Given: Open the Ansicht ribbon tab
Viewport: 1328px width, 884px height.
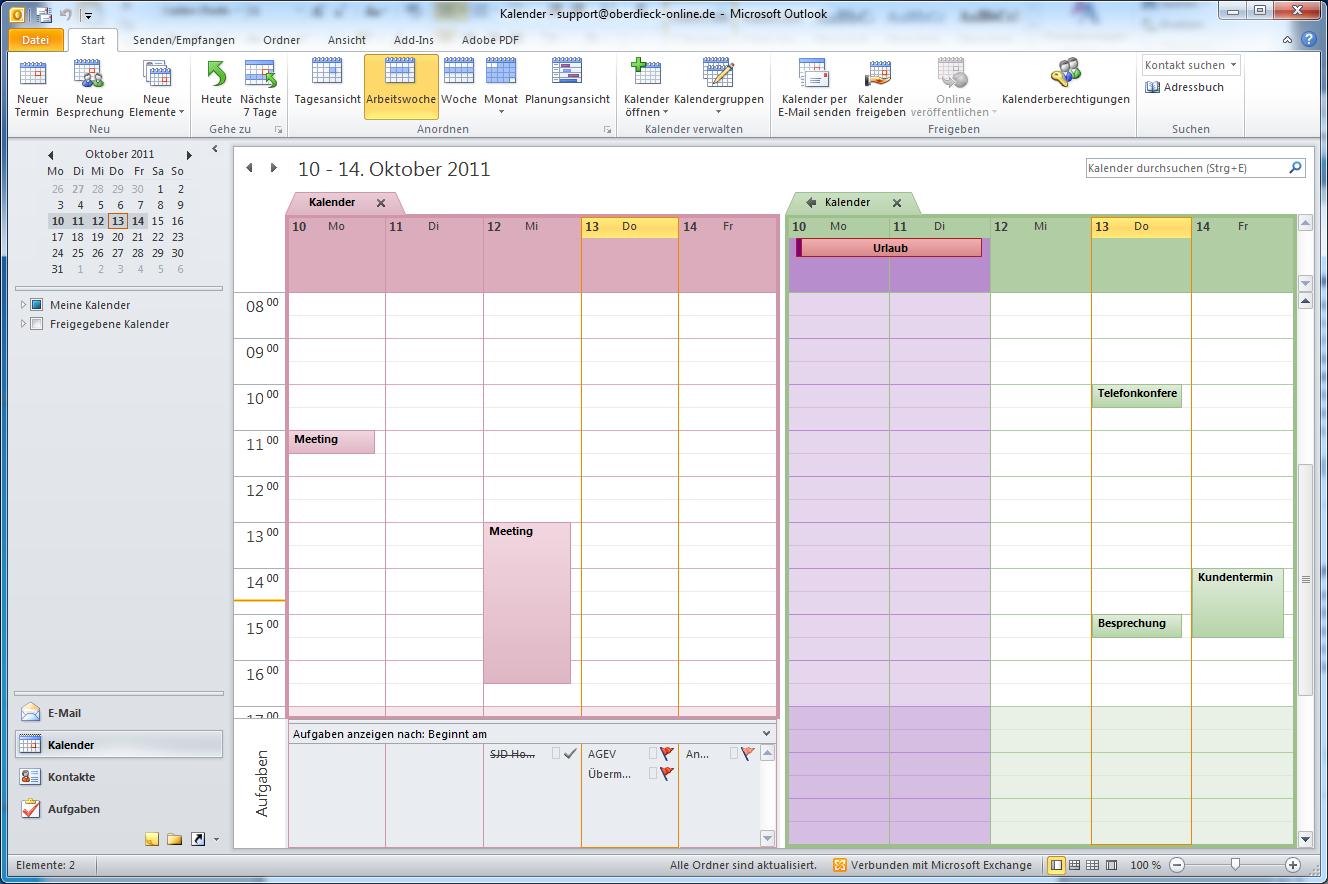Looking at the screenshot, I should 346,40.
